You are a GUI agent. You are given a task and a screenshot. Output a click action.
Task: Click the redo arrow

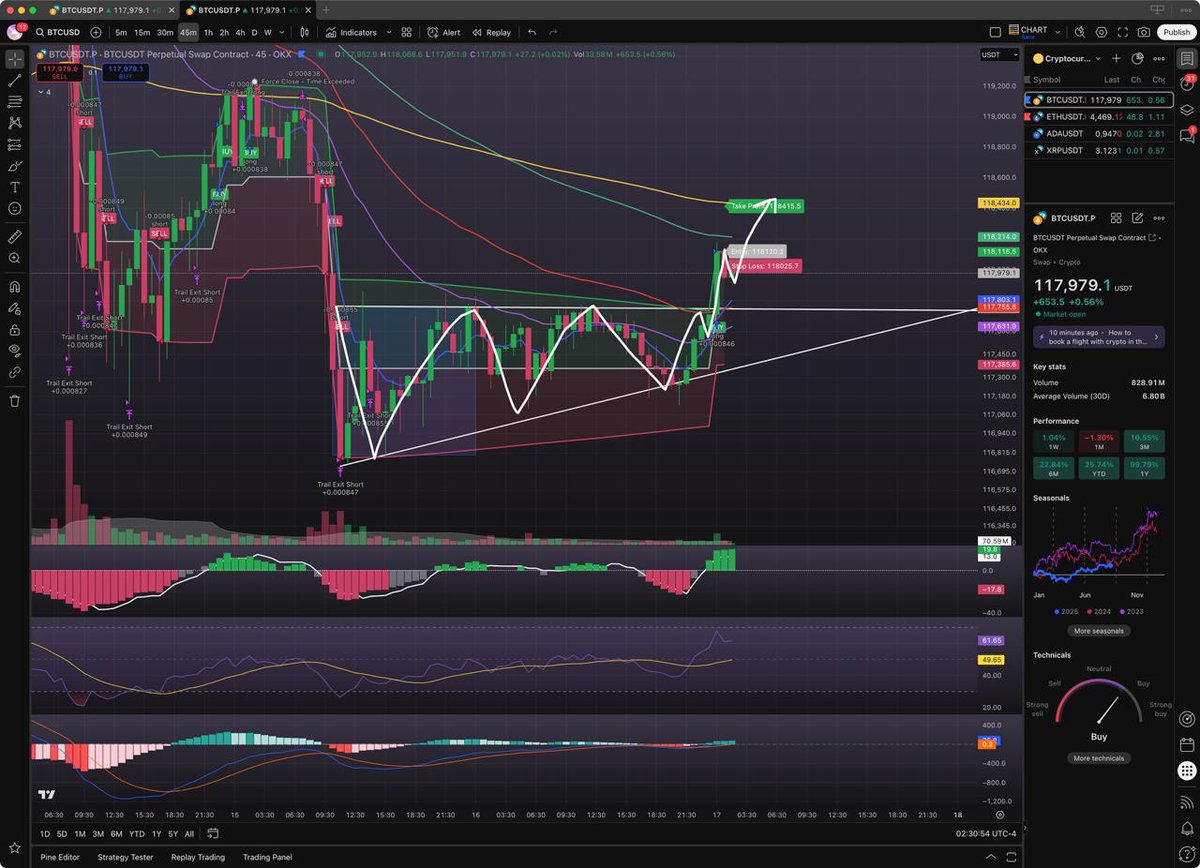click(554, 32)
